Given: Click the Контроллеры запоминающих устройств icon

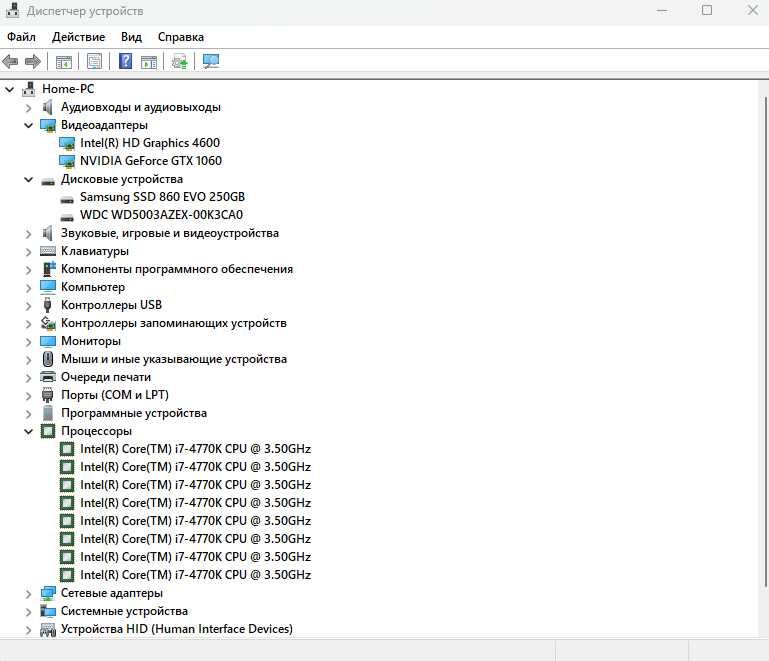Looking at the screenshot, I should 48,323.
